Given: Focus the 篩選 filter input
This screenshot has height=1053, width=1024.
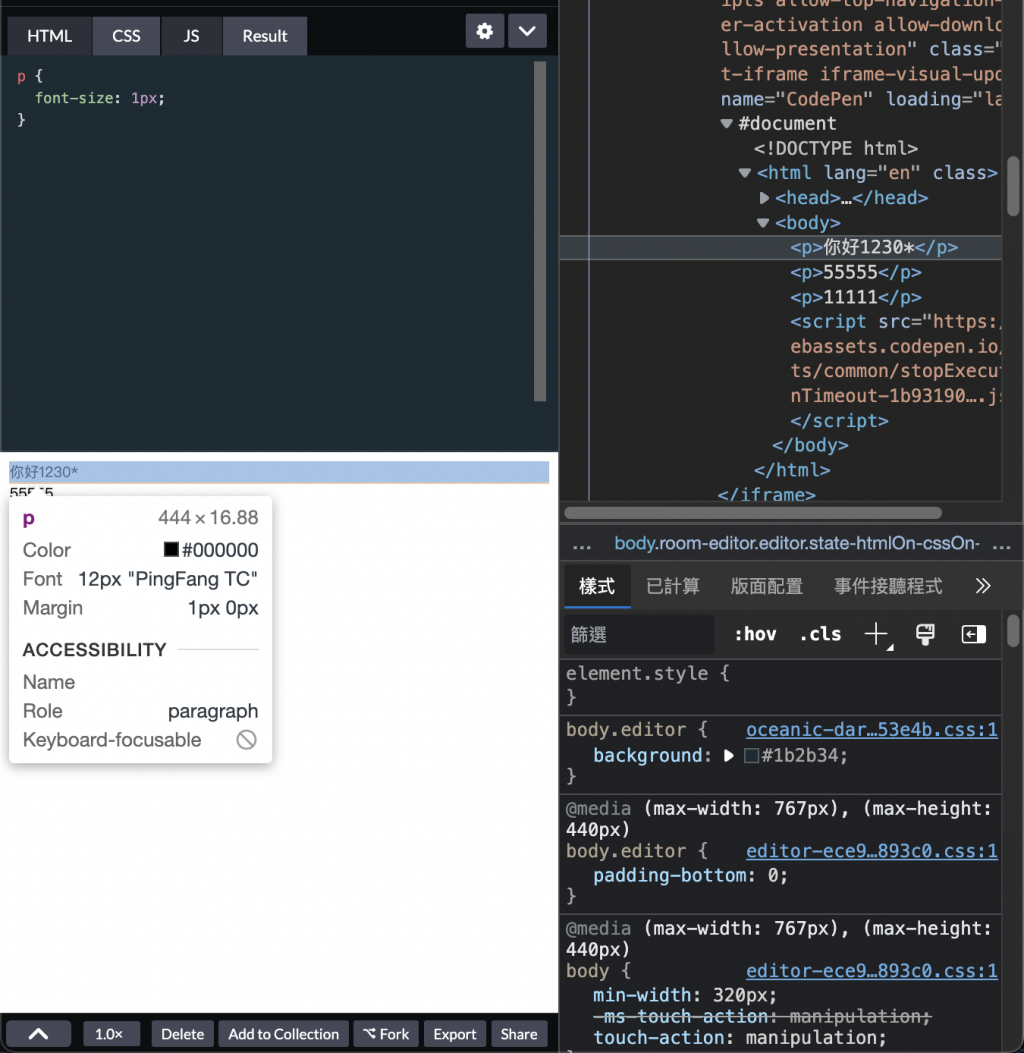Looking at the screenshot, I should coord(639,635).
